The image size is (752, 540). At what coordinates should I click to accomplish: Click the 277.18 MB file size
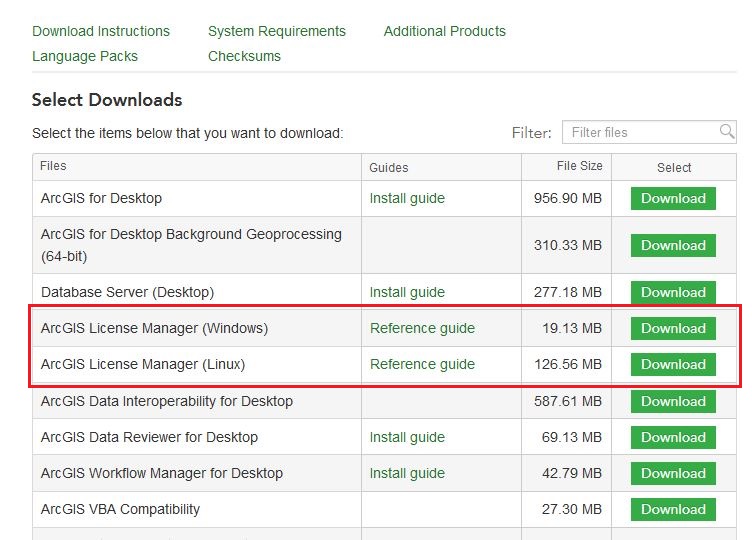point(568,292)
